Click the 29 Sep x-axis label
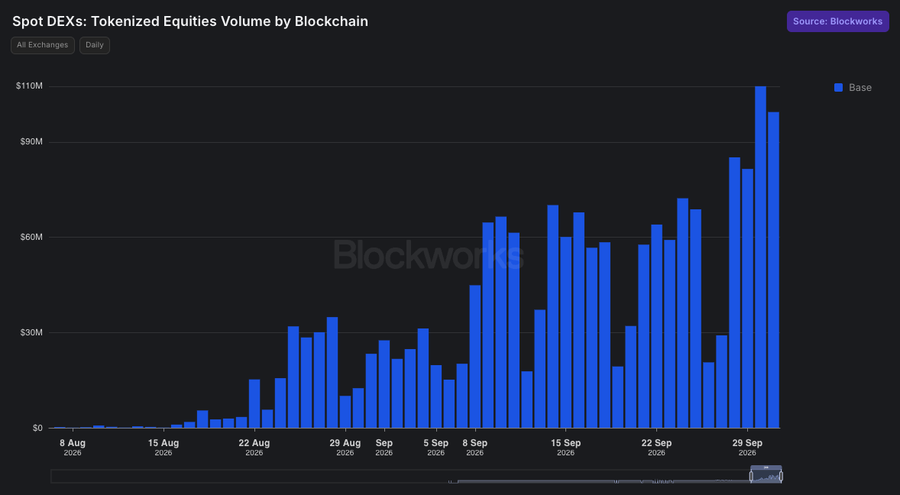This screenshot has width=900, height=495. [x=747, y=447]
